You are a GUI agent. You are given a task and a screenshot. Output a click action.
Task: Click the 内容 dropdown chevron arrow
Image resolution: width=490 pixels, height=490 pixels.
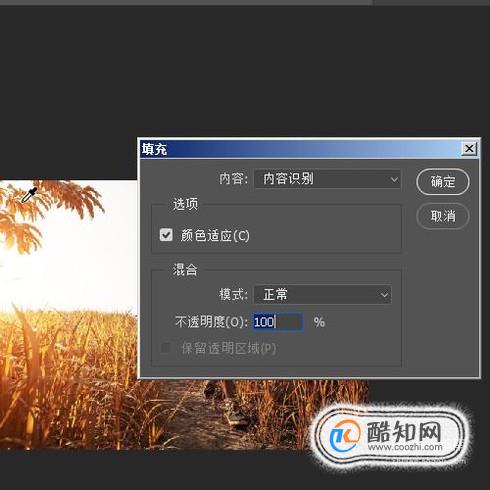coord(394,180)
